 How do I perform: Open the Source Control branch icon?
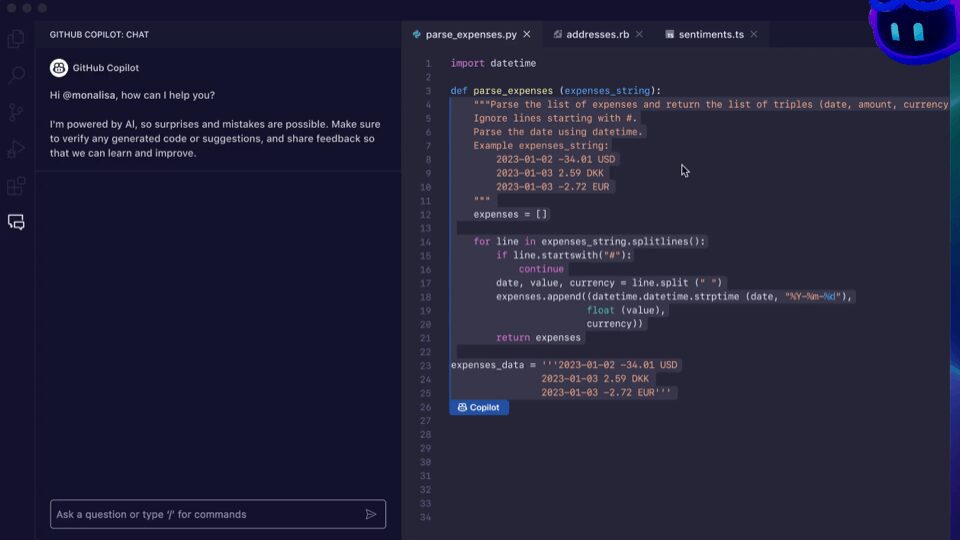16,112
